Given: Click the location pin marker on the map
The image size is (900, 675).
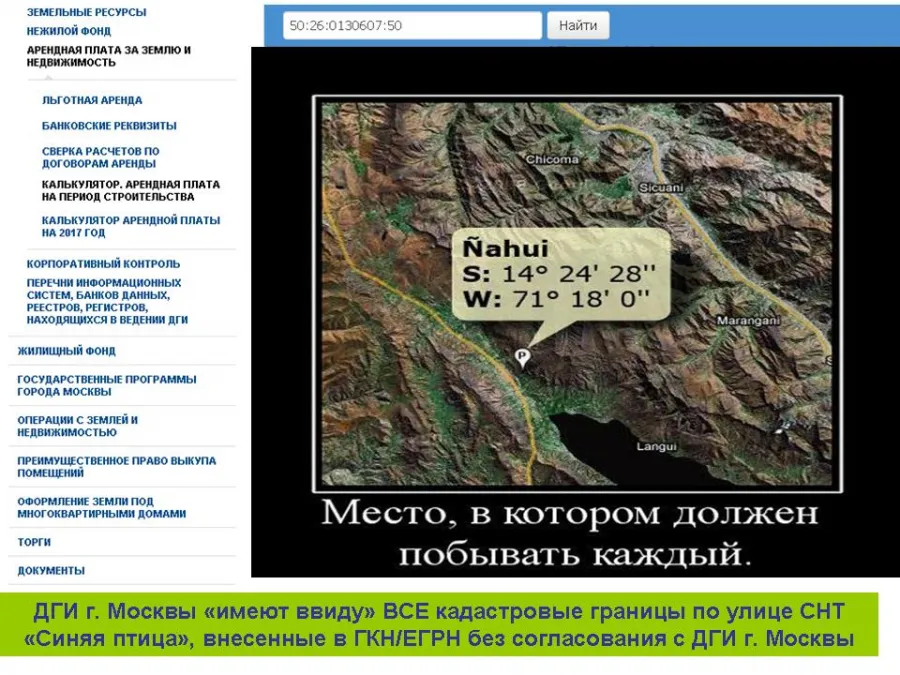Looking at the screenshot, I should coord(522,358).
